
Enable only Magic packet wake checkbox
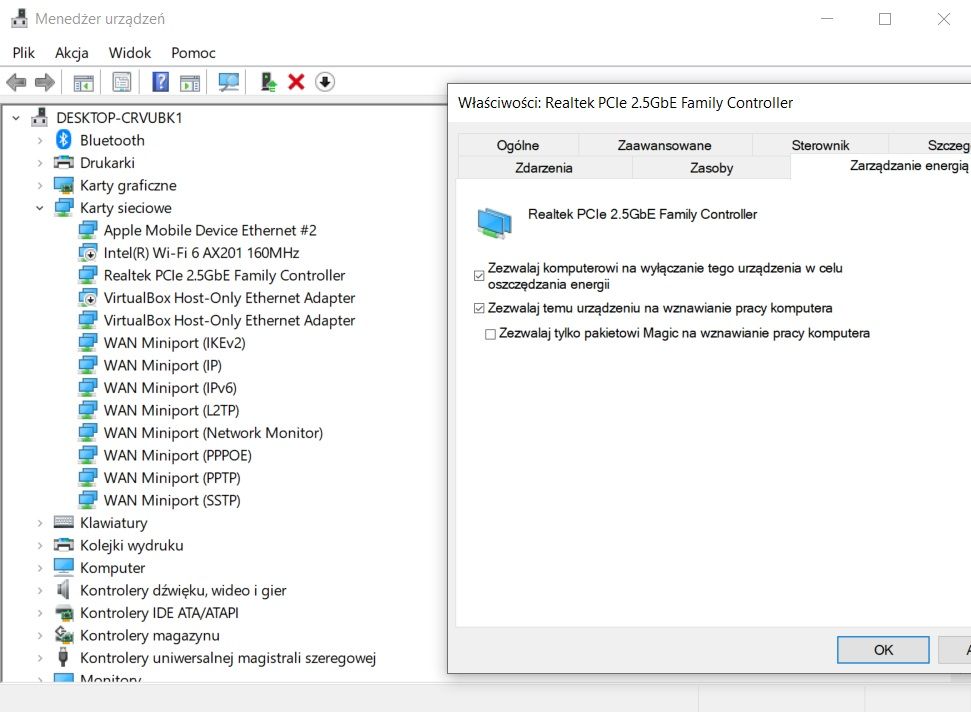(490, 334)
